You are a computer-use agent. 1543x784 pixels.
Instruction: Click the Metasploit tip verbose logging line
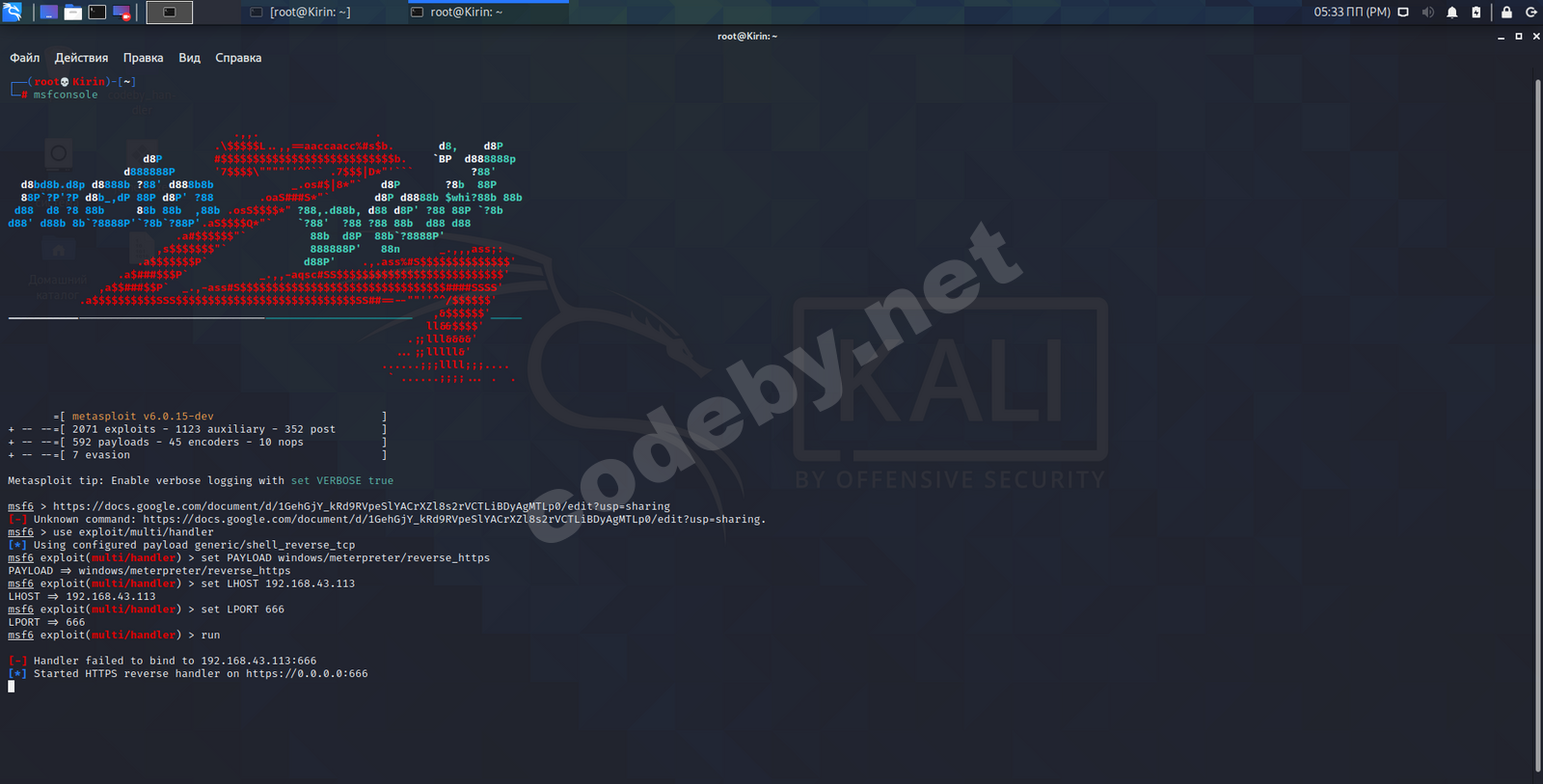tap(201, 480)
